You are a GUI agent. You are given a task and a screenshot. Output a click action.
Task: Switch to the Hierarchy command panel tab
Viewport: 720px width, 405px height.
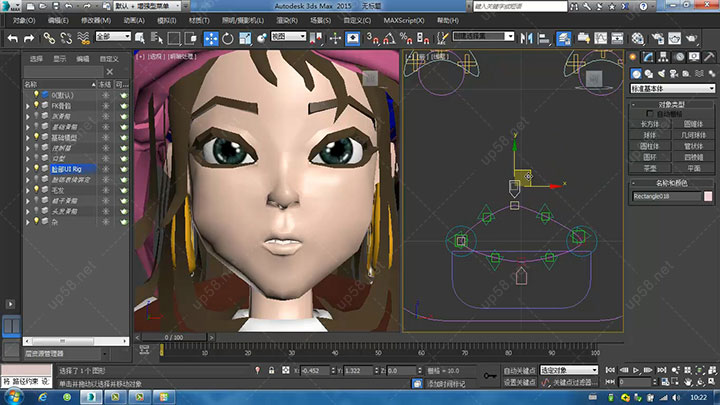coord(663,57)
